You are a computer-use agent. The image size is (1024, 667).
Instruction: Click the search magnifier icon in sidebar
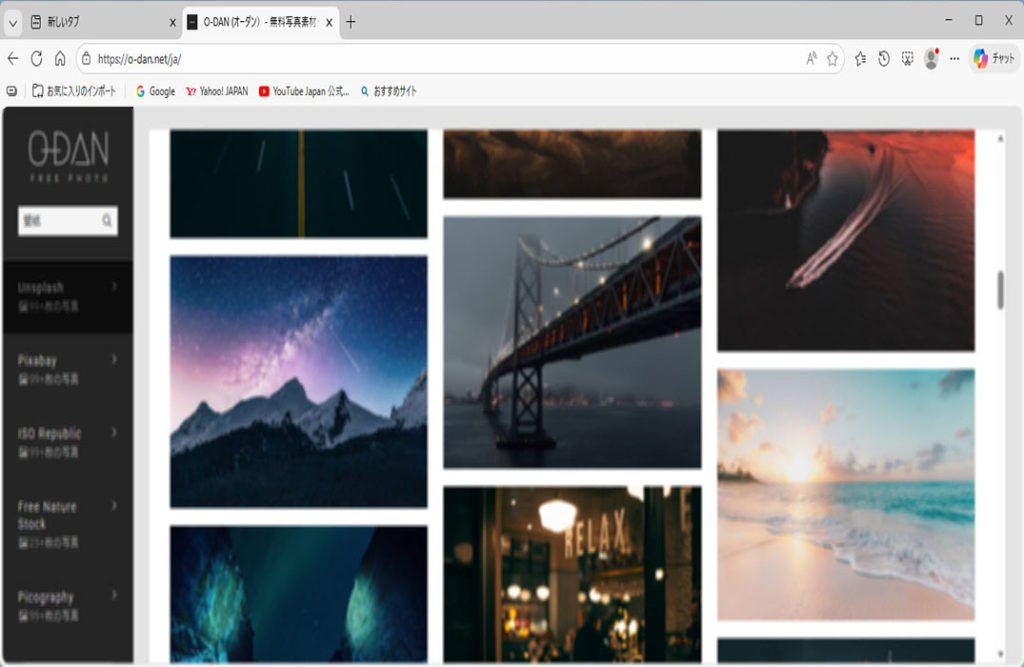click(x=107, y=221)
